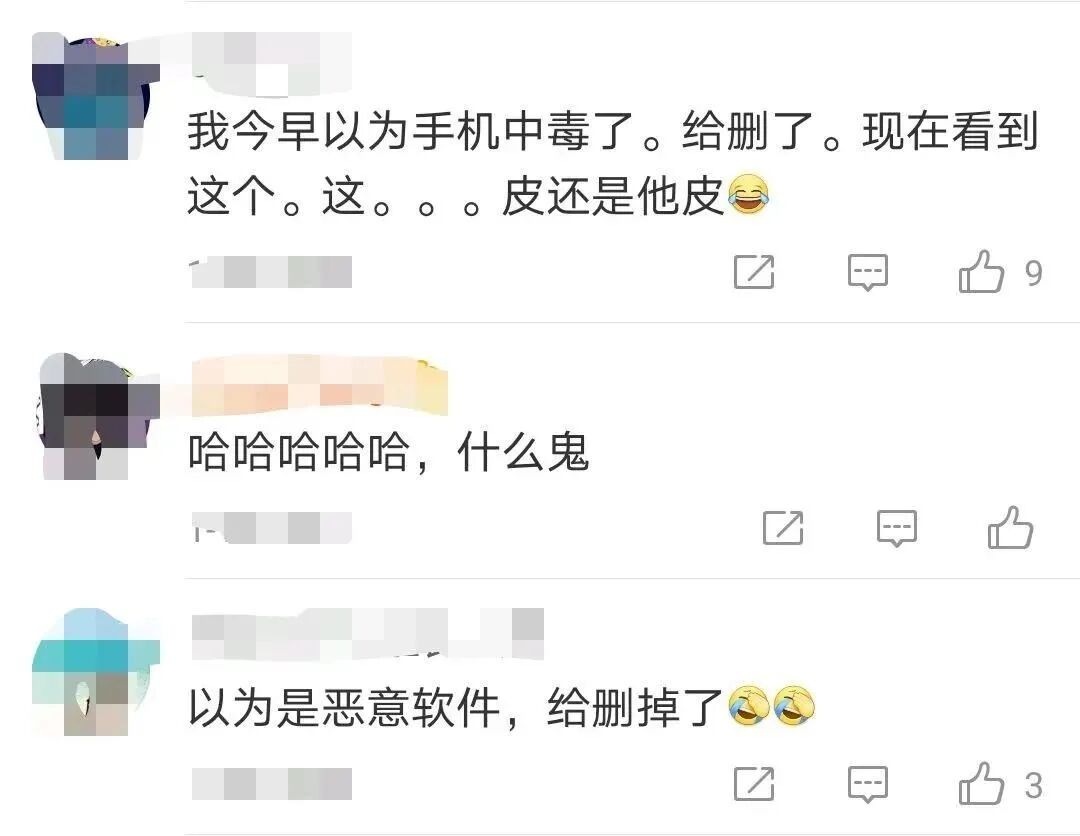This screenshot has height=836, width=1080.
Task: Repost the 恶意软件 comment
Action: coord(754,784)
